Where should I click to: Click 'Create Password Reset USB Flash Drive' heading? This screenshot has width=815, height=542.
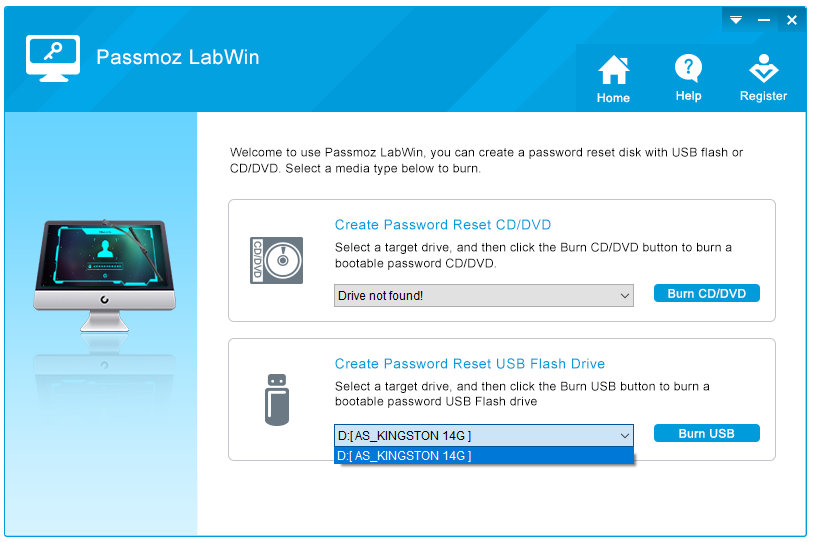point(470,364)
